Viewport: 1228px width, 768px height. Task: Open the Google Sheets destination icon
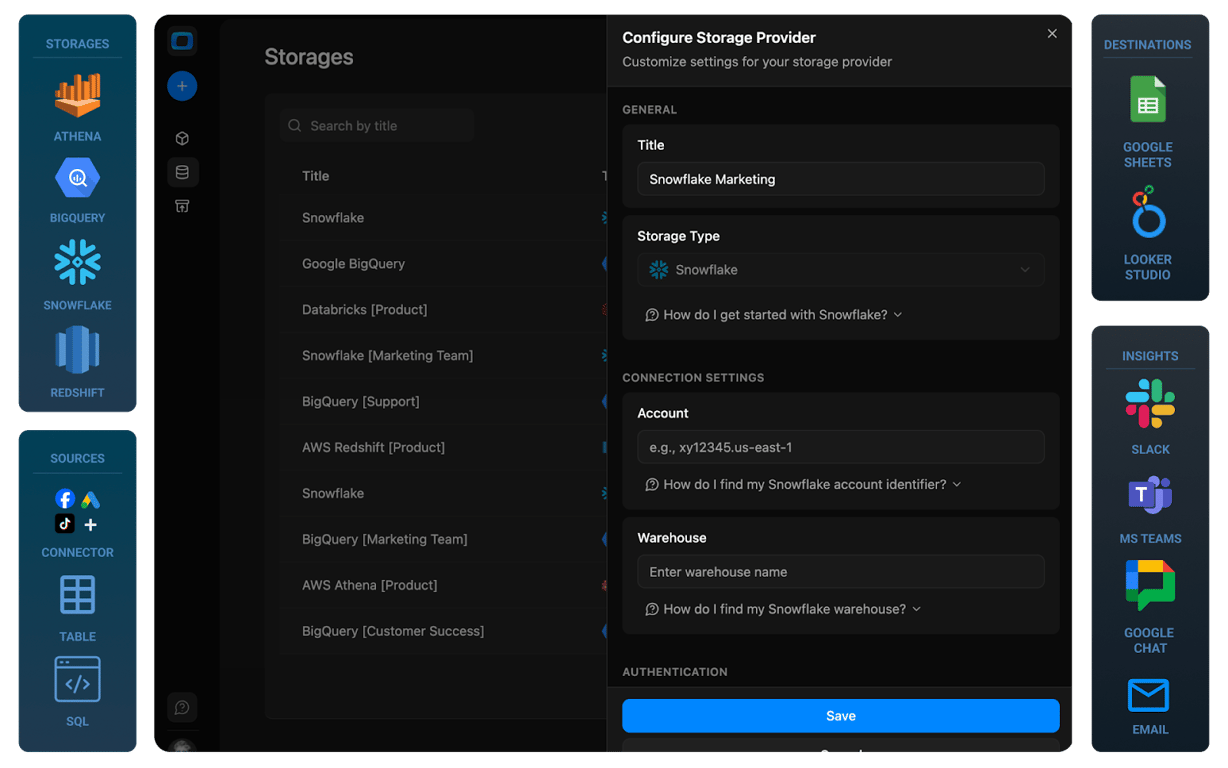(x=1148, y=100)
